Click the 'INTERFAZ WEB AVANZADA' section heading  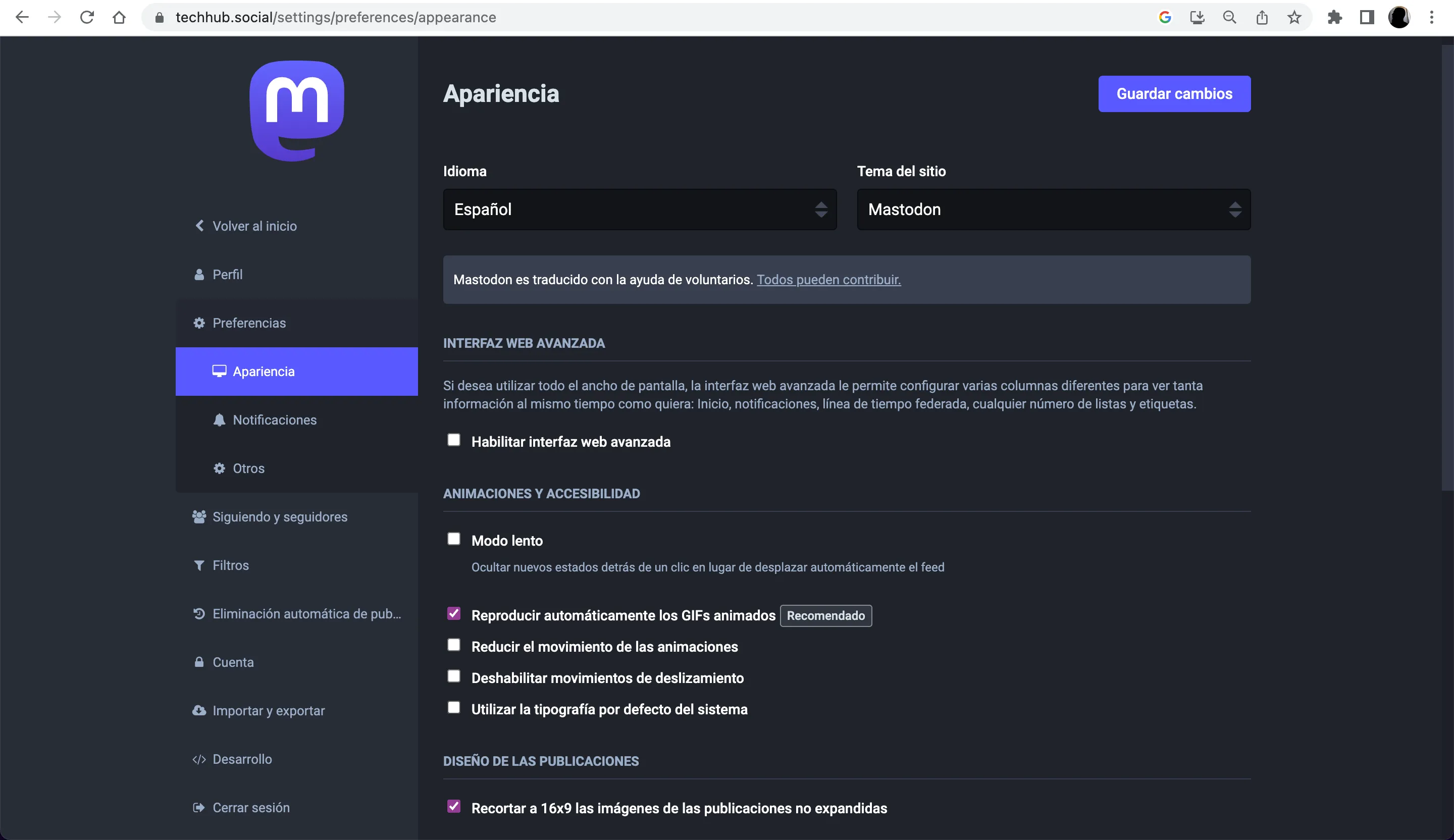pyautogui.click(x=524, y=343)
